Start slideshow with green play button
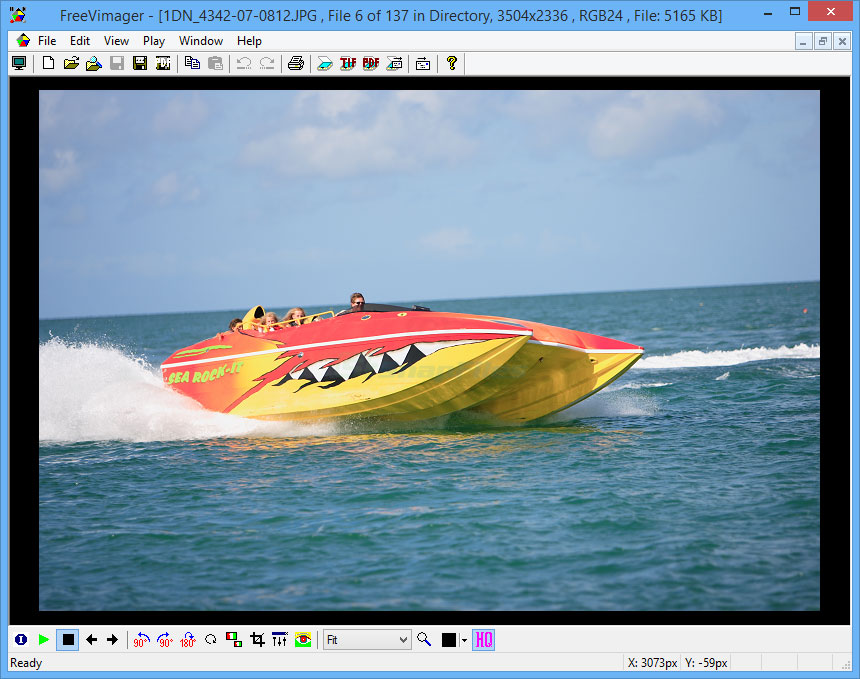 [x=44, y=640]
